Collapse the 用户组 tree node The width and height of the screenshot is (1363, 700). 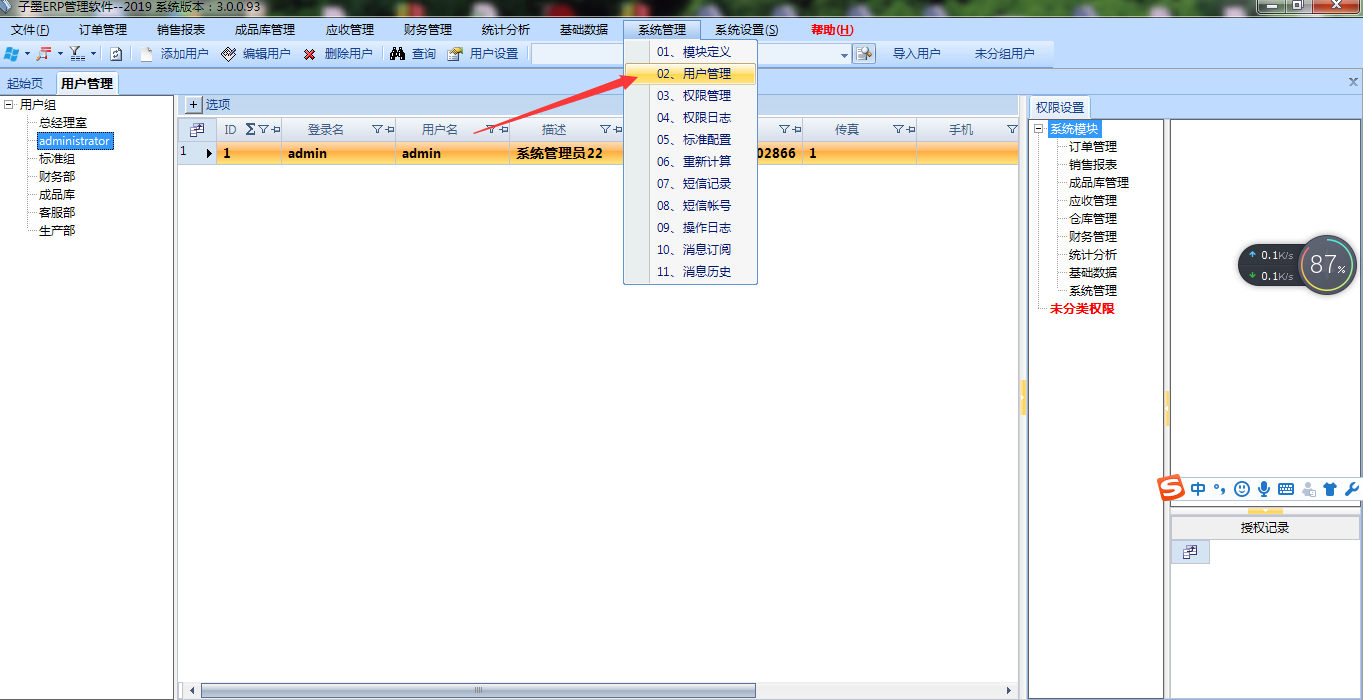click(9, 104)
